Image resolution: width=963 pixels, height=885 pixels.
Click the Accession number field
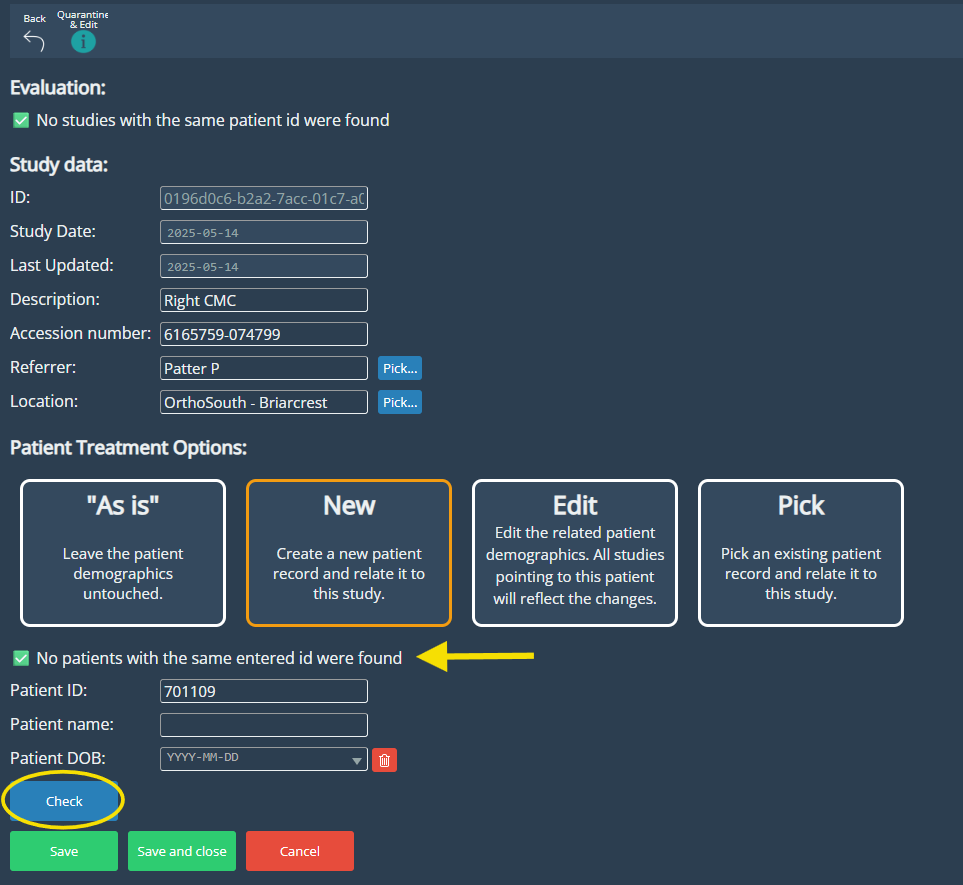click(264, 334)
